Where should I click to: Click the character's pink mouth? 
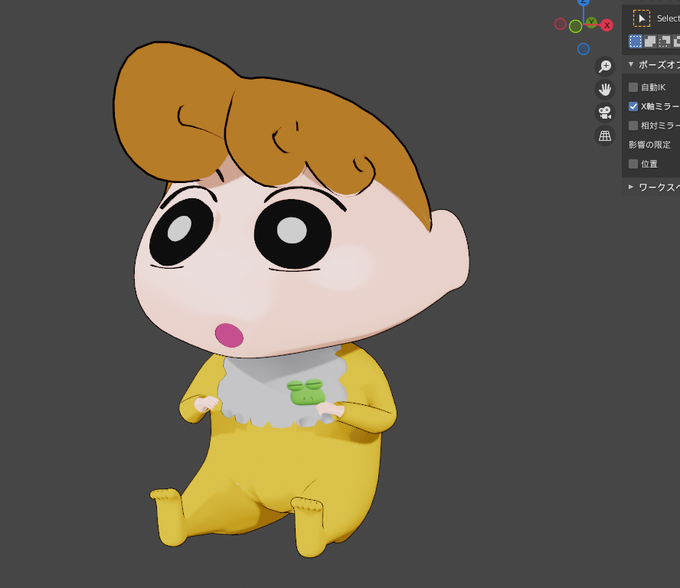click(x=229, y=335)
